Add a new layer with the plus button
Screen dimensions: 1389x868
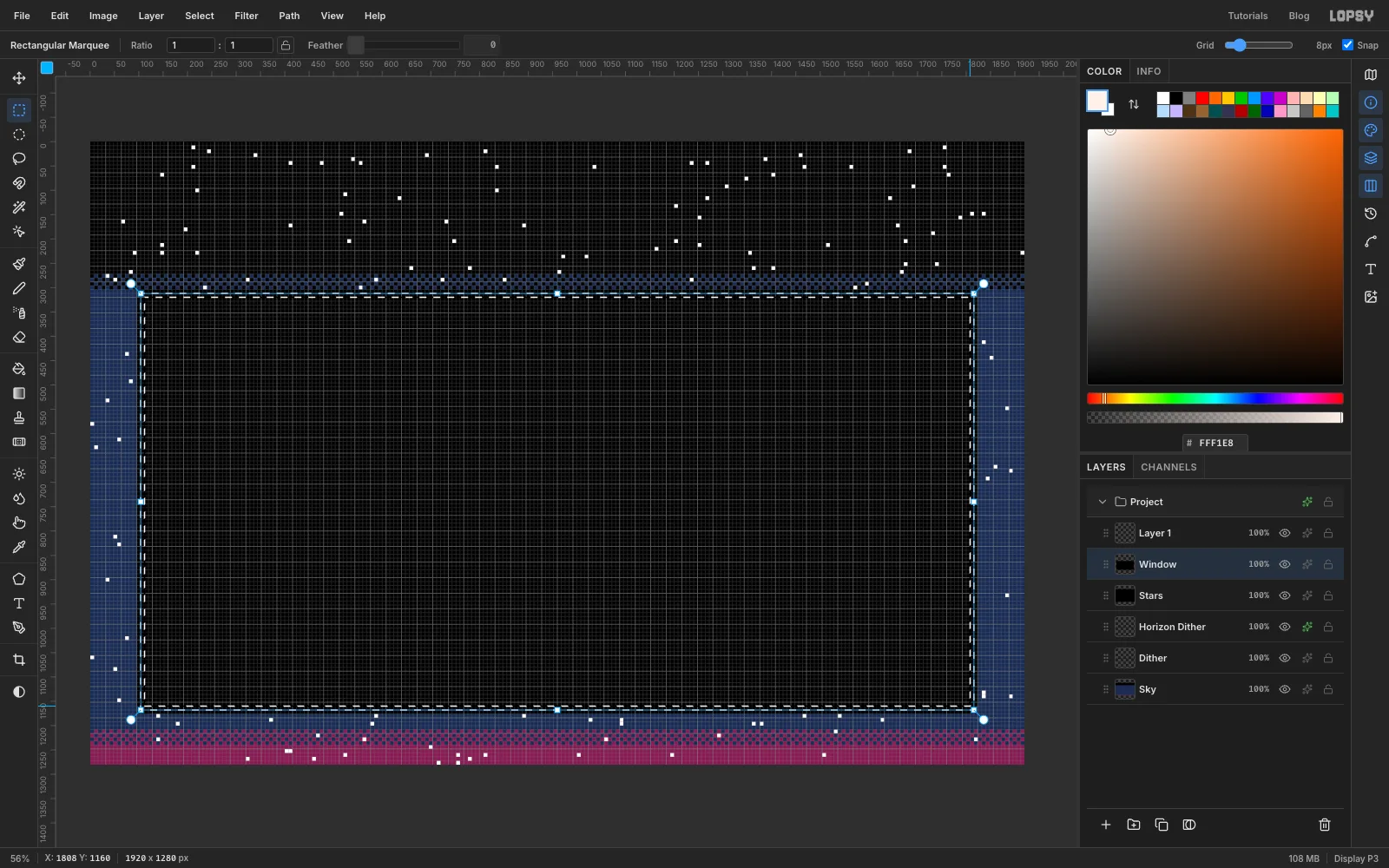pyautogui.click(x=1106, y=825)
